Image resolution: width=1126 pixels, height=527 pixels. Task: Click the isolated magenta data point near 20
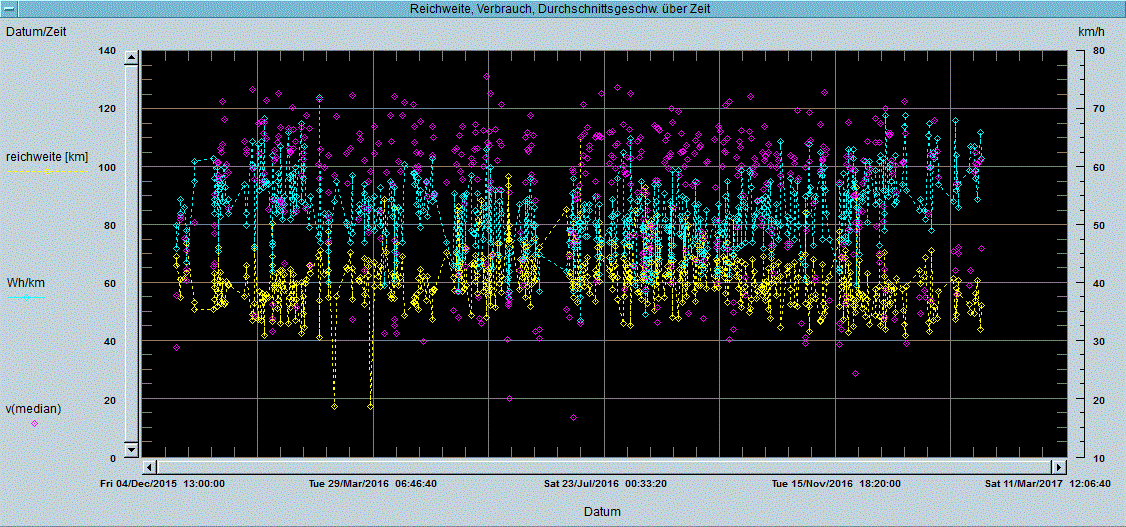pyautogui.click(x=509, y=398)
